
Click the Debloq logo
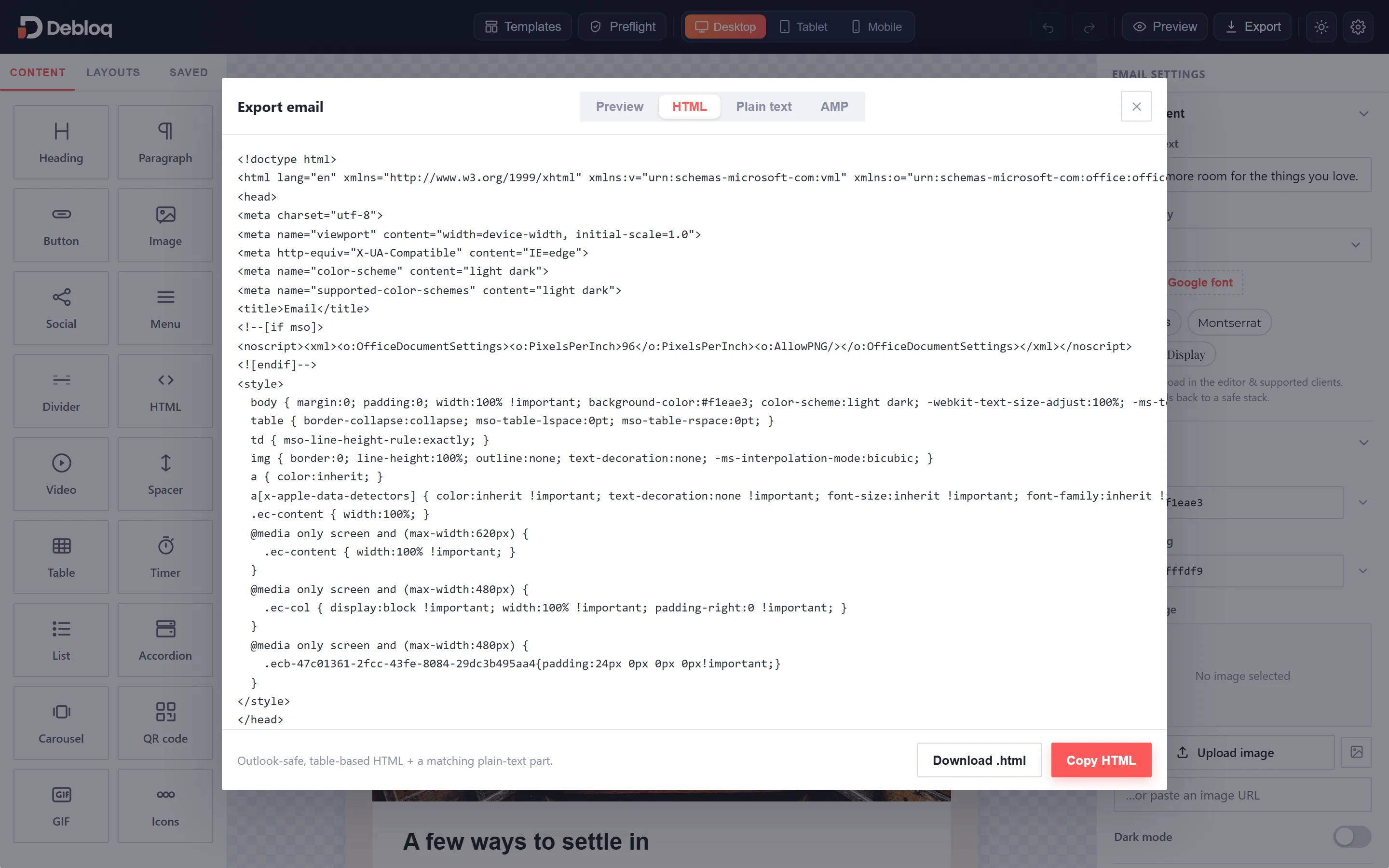64,27
